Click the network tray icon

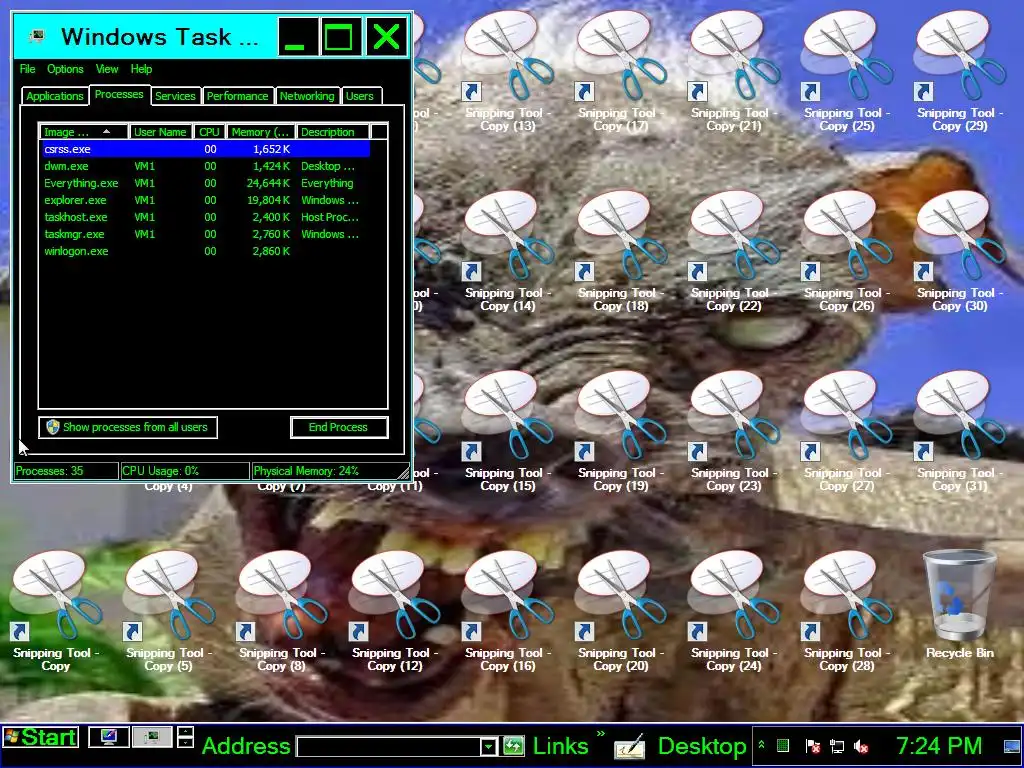pyautogui.click(x=837, y=746)
